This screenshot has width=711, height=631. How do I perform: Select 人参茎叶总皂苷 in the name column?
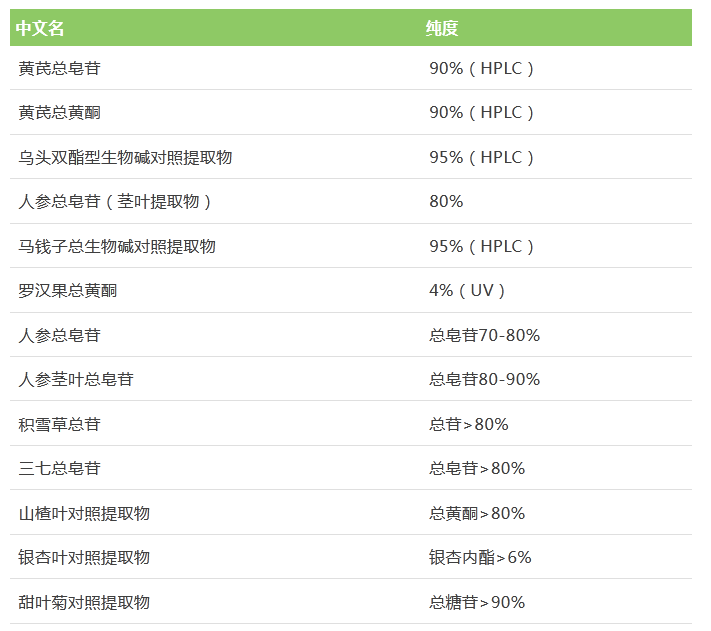click(76, 380)
